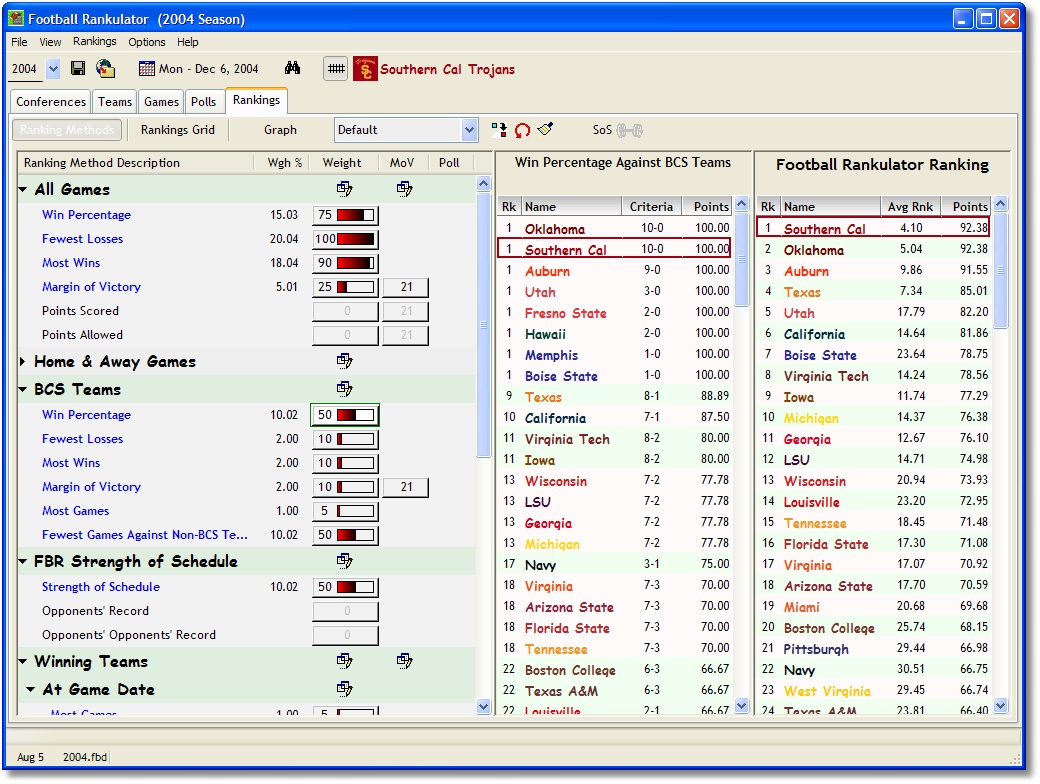Click Winning Teams MoV column icon
The height and width of the screenshot is (784, 1040).
click(x=405, y=661)
